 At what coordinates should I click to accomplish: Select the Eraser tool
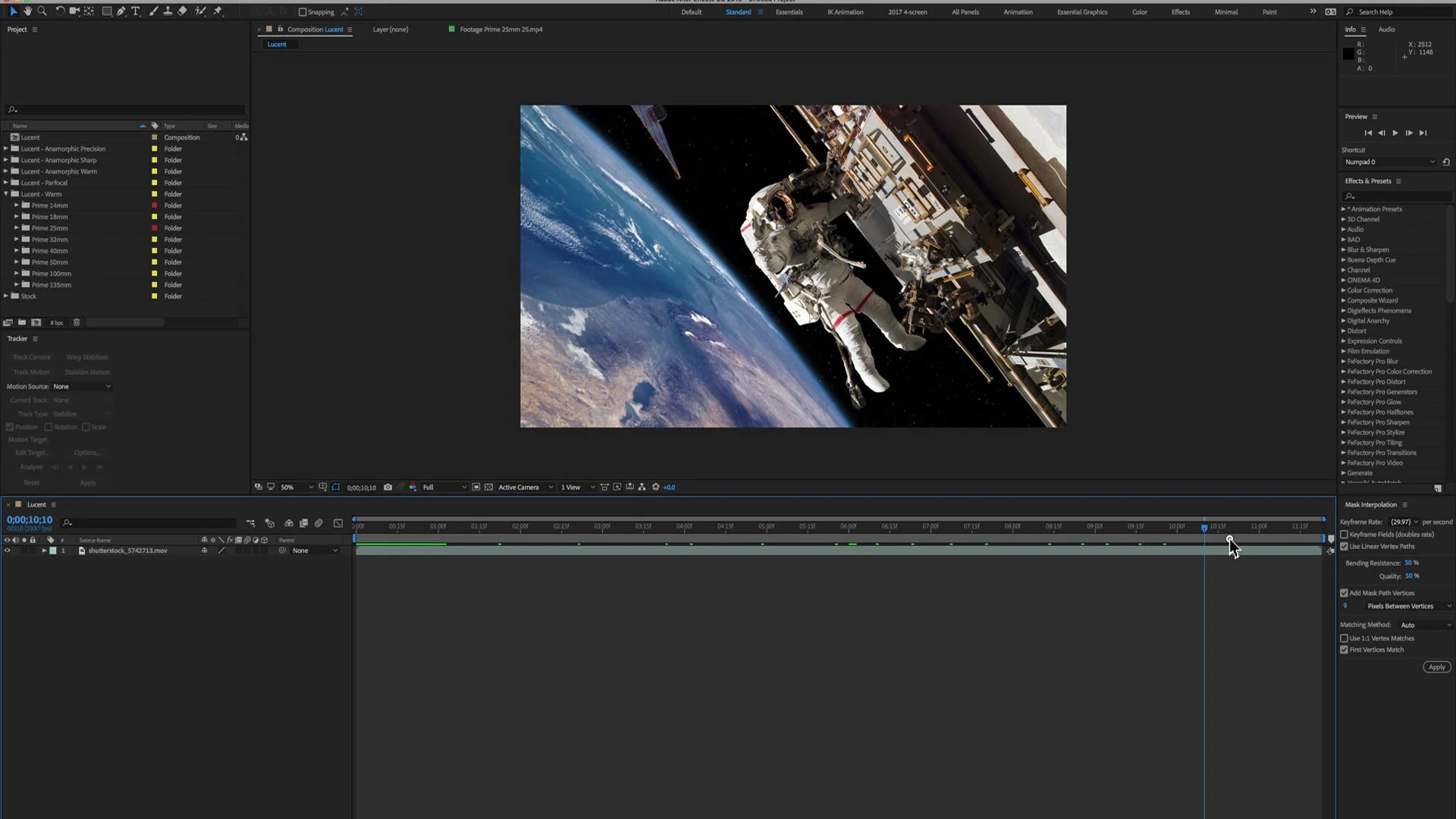(182, 11)
